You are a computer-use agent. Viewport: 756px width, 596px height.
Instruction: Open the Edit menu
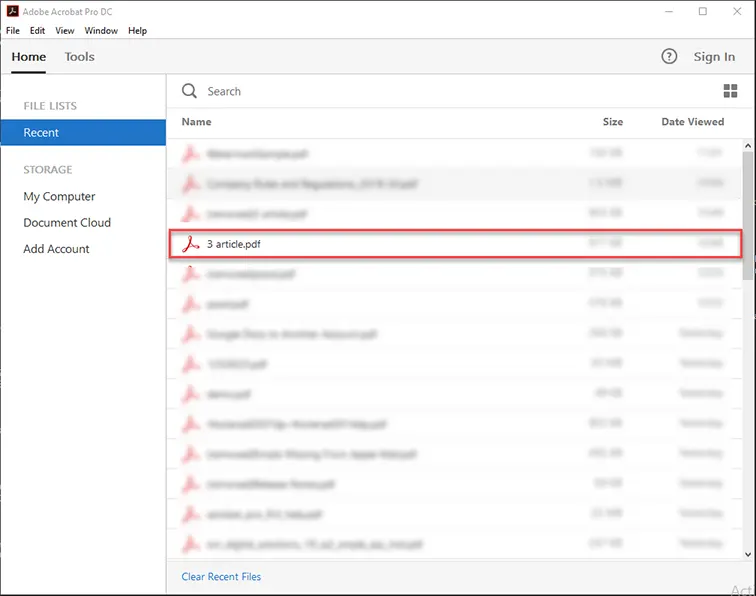coord(37,31)
